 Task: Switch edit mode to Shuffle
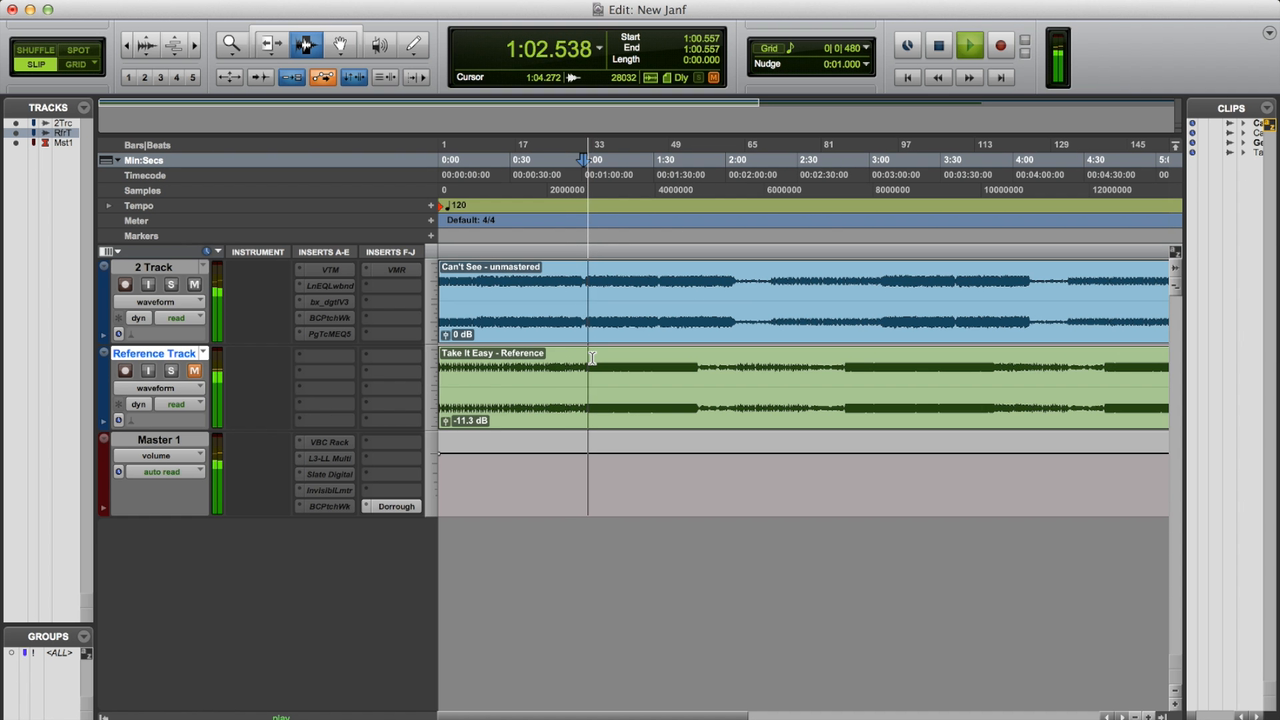click(x=36, y=50)
